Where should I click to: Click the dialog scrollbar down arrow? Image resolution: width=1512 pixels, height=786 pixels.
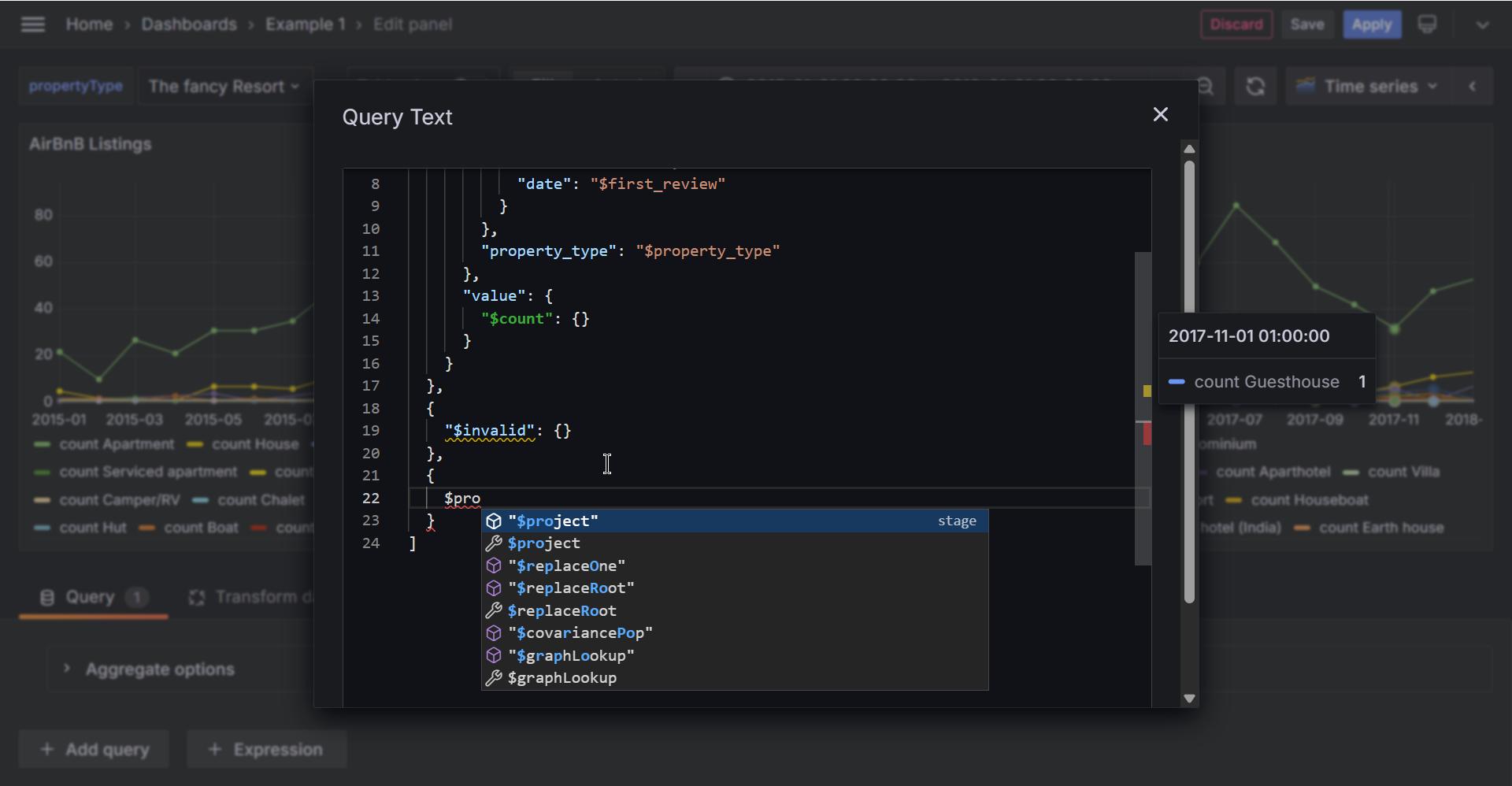1189,698
